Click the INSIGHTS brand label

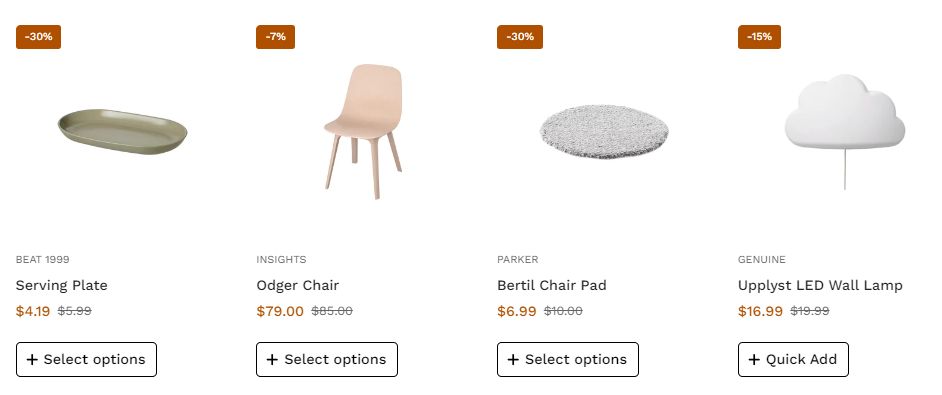pyautogui.click(x=281, y=260)
